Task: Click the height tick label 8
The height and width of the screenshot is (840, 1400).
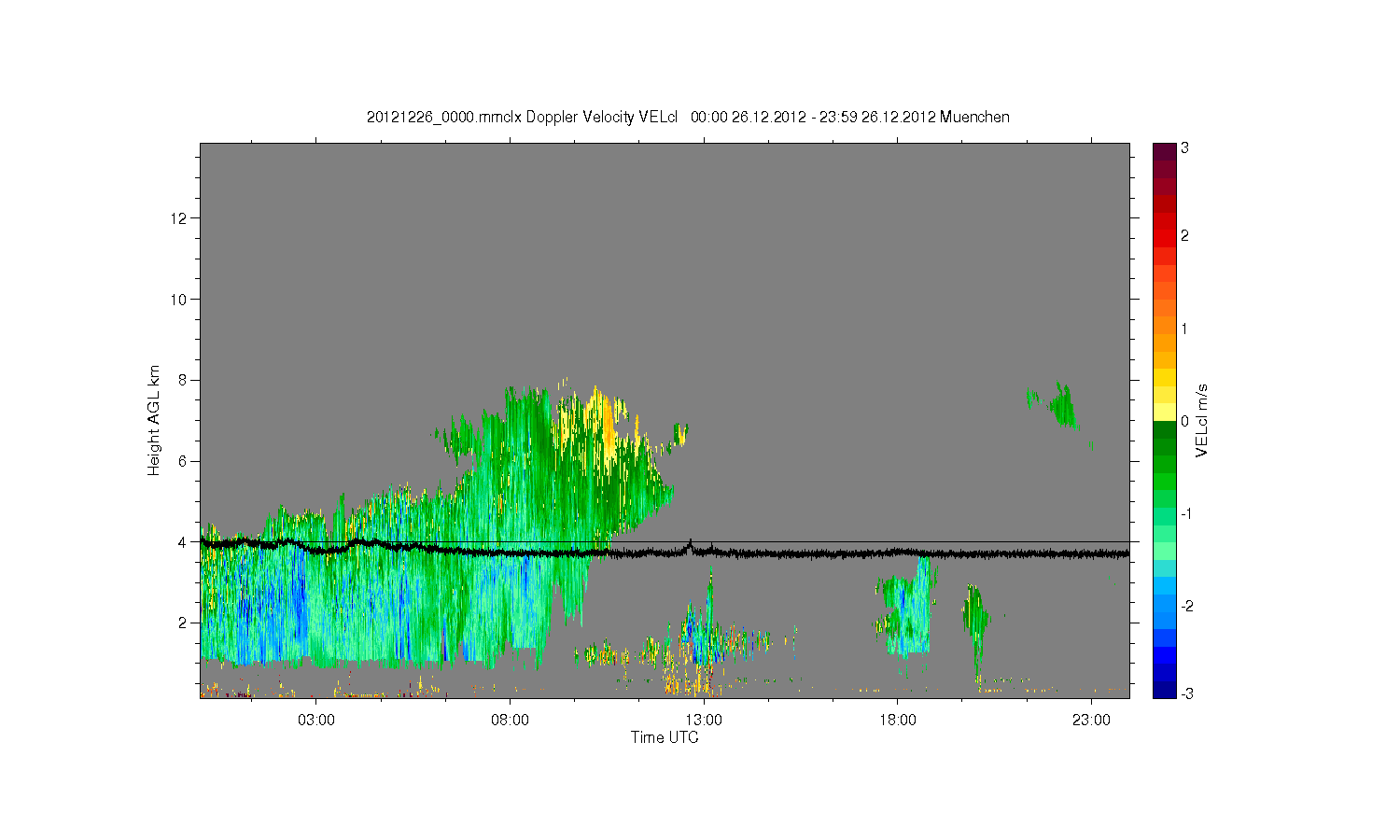Action: pyautogui.click(x=183, y=380)
